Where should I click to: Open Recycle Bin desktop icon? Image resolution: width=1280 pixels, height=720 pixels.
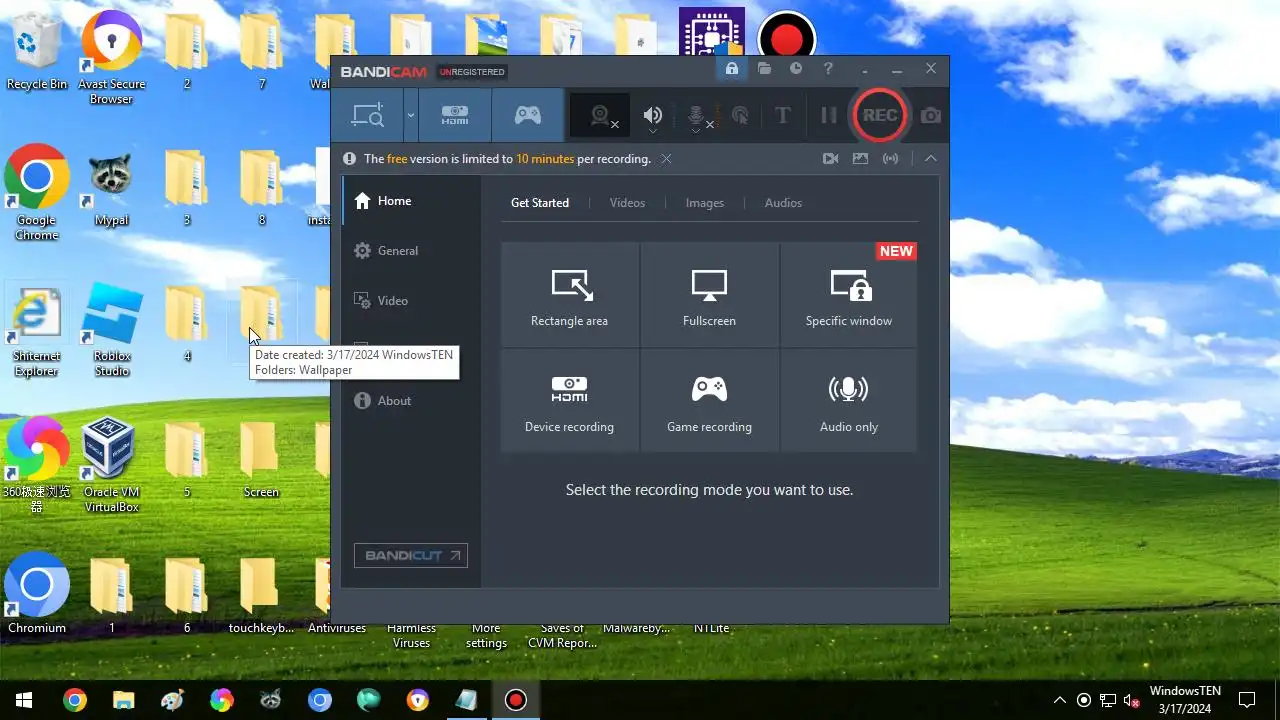click(37, 50)
